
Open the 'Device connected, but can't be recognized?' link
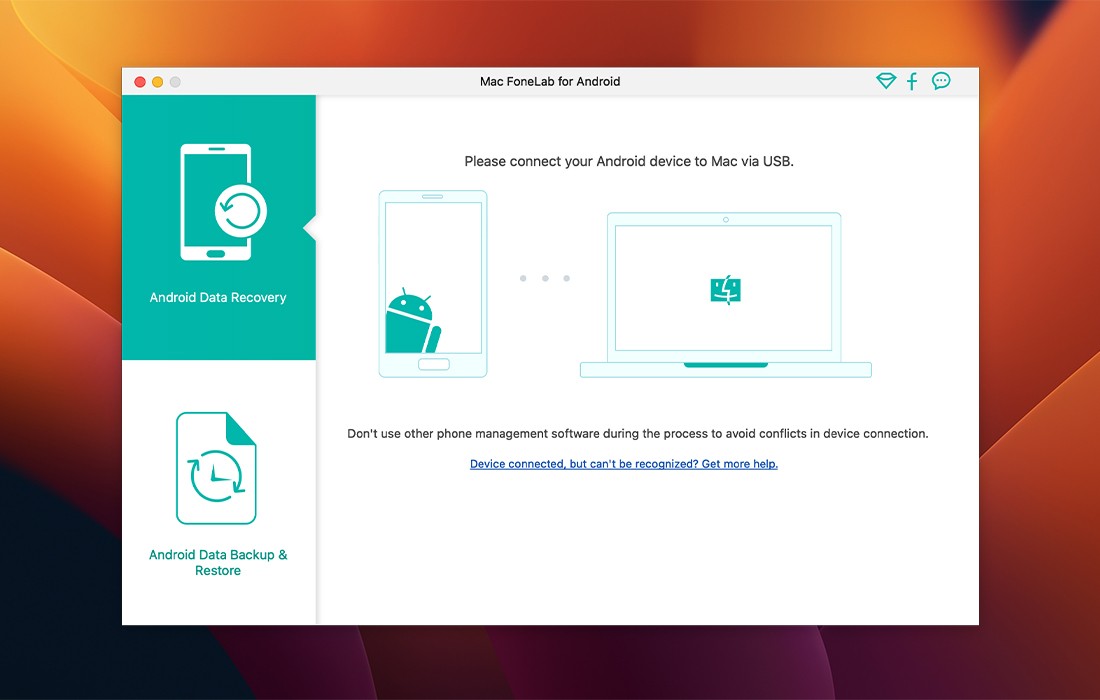coord(623,464)
